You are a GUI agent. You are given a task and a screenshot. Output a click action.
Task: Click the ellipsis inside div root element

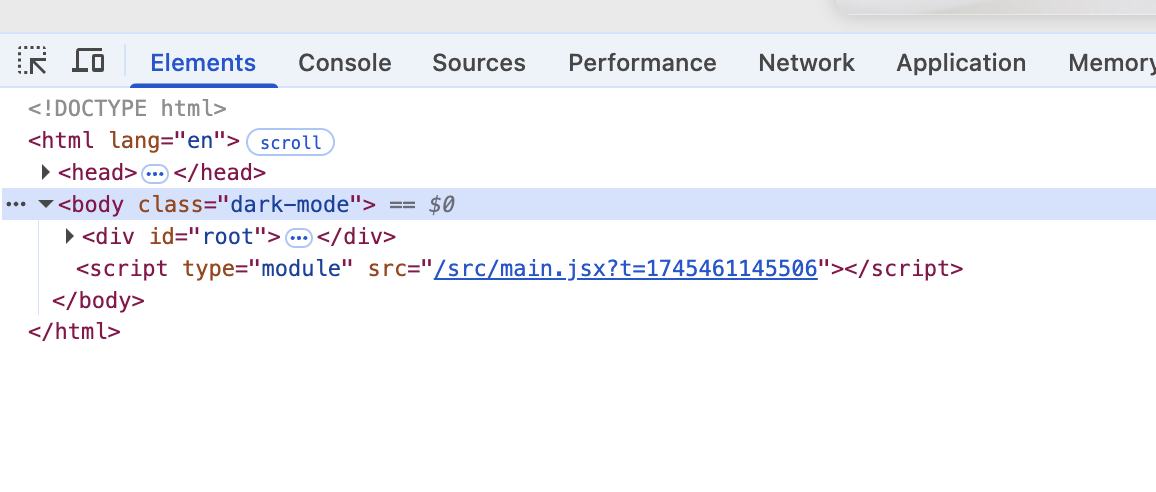click(299, 238)
